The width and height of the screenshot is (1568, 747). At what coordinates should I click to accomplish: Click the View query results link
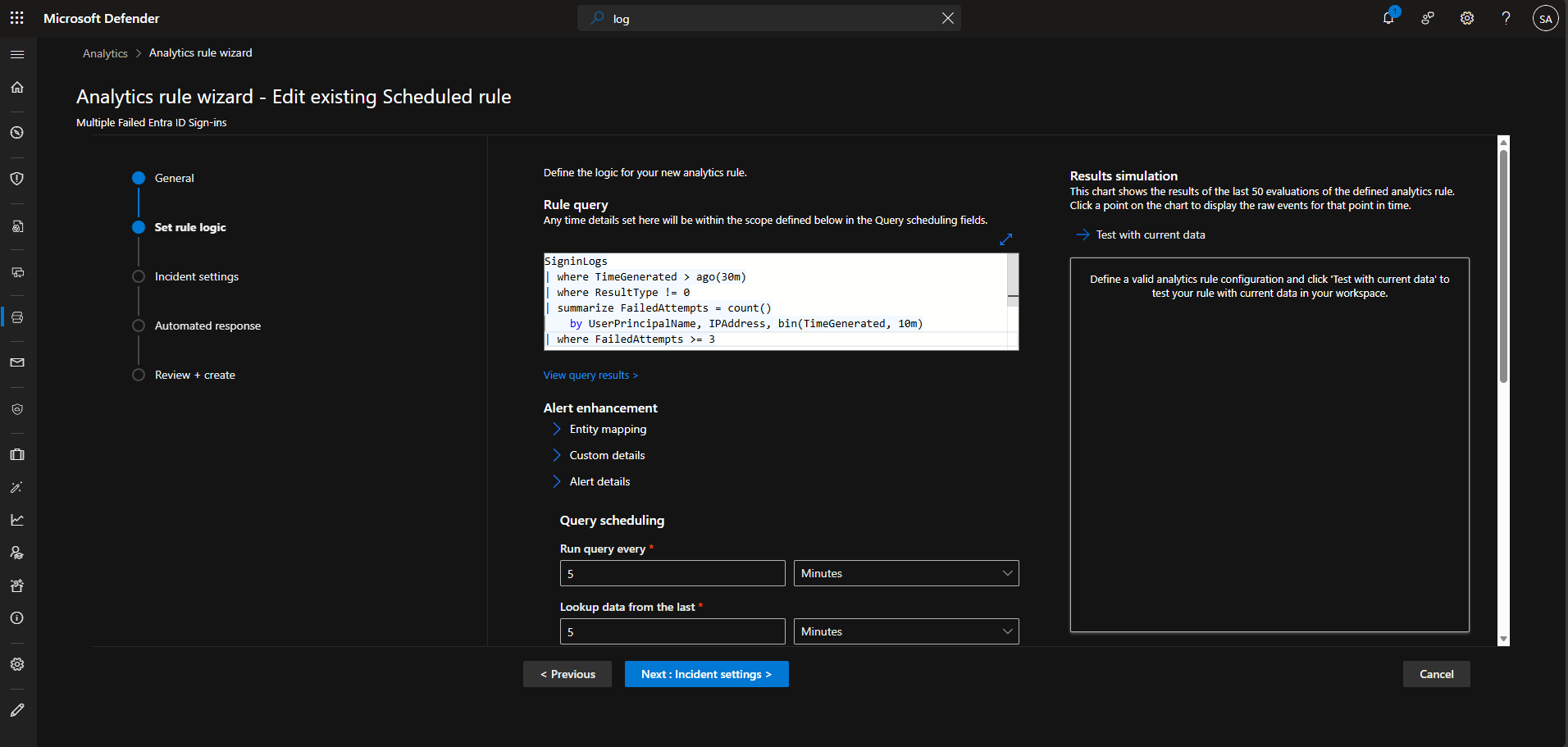click(590, 375)
